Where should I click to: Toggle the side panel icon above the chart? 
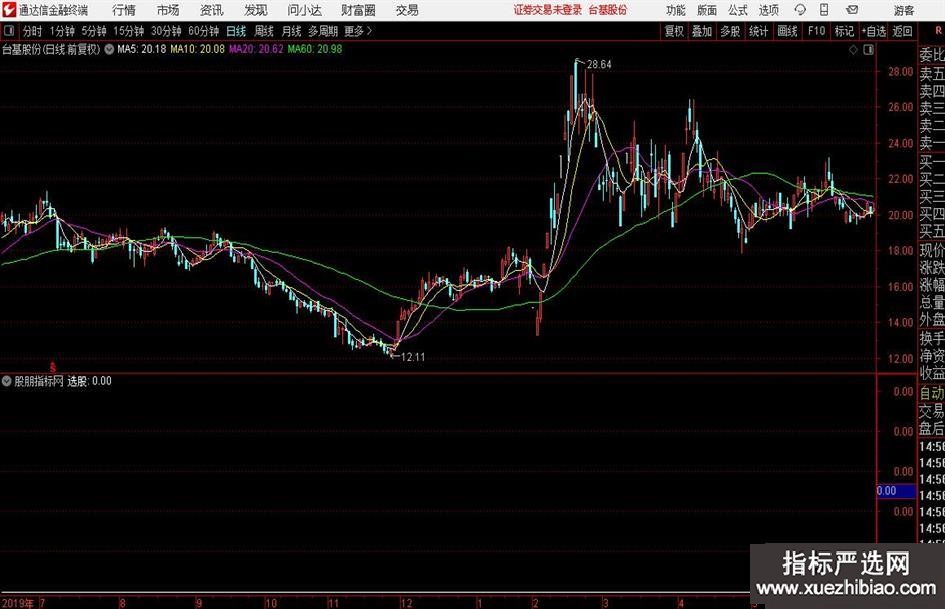(868, 50)
